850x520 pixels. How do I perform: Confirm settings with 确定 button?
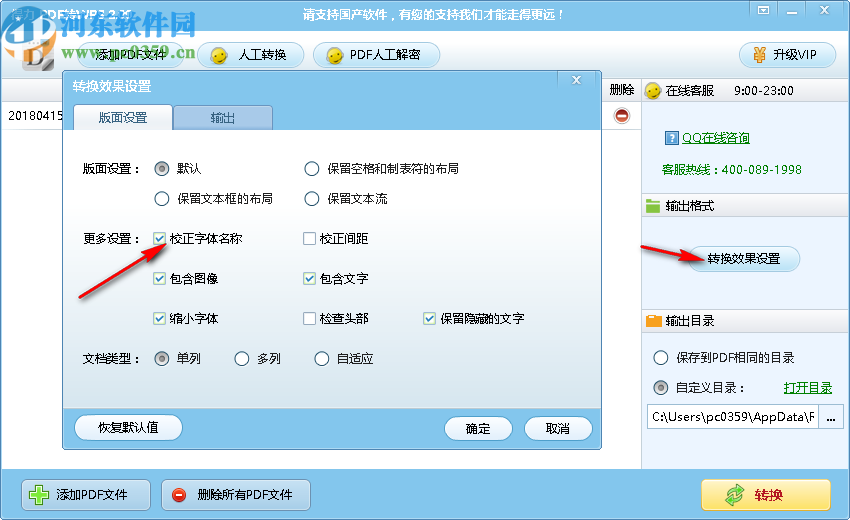point(478,428)
